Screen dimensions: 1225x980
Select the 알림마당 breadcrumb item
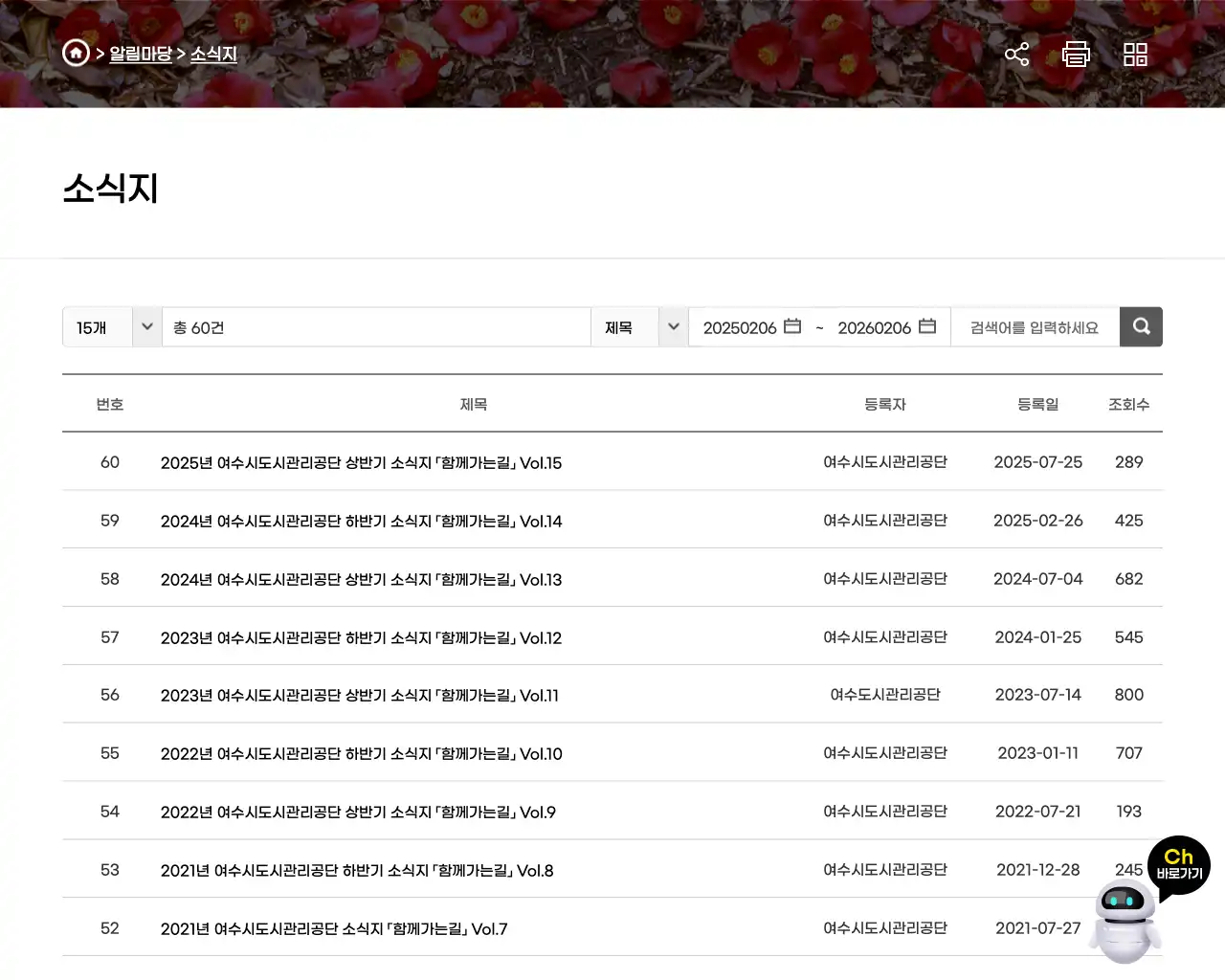point(139,54)
